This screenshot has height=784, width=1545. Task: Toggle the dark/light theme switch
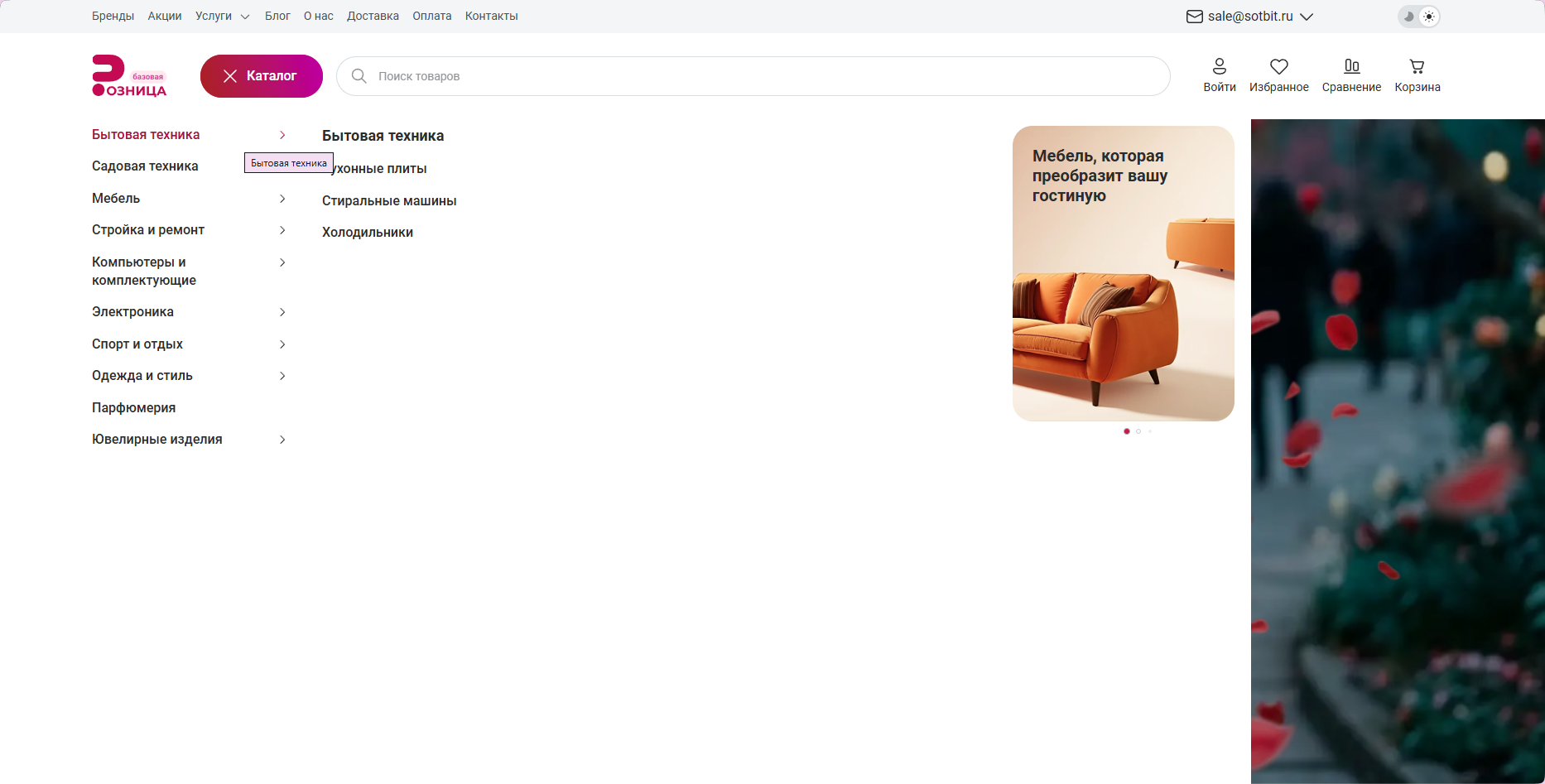[1418, 17]
